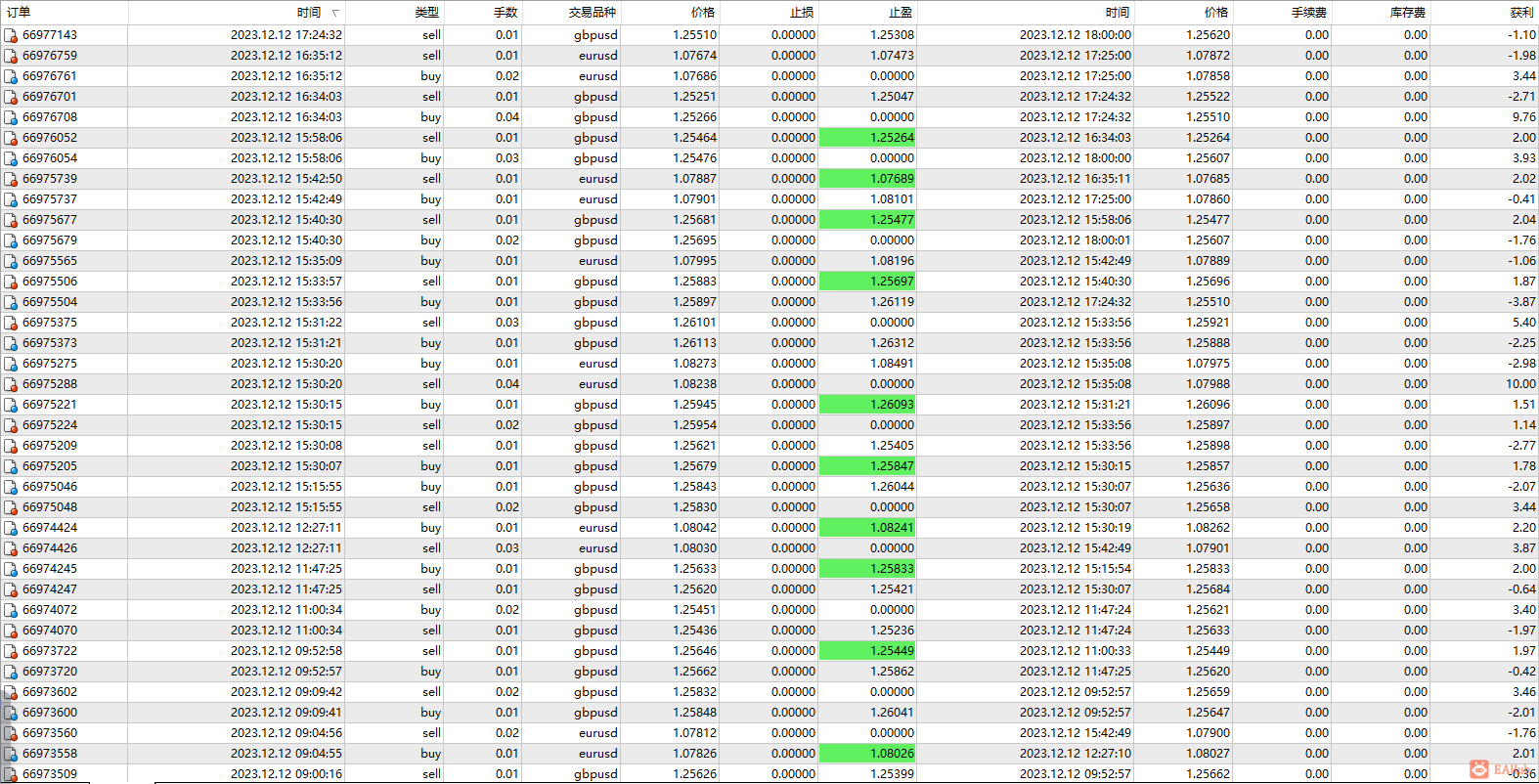
Task: Click the open price 1.08273
Action: click(x=694, y=364)
